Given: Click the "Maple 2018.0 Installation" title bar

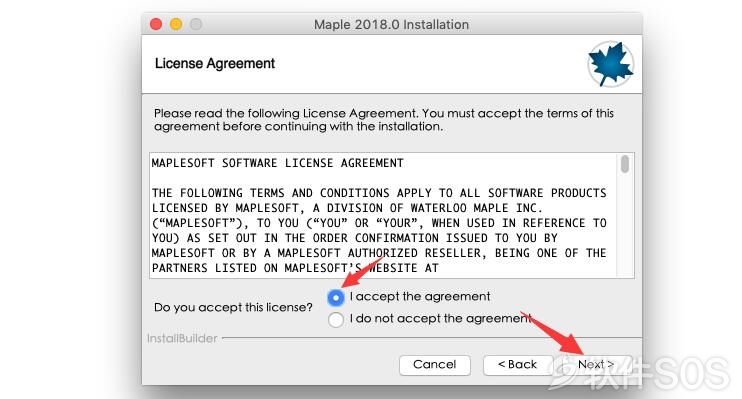Looking at the screenshot, I should tap(391, 24).
